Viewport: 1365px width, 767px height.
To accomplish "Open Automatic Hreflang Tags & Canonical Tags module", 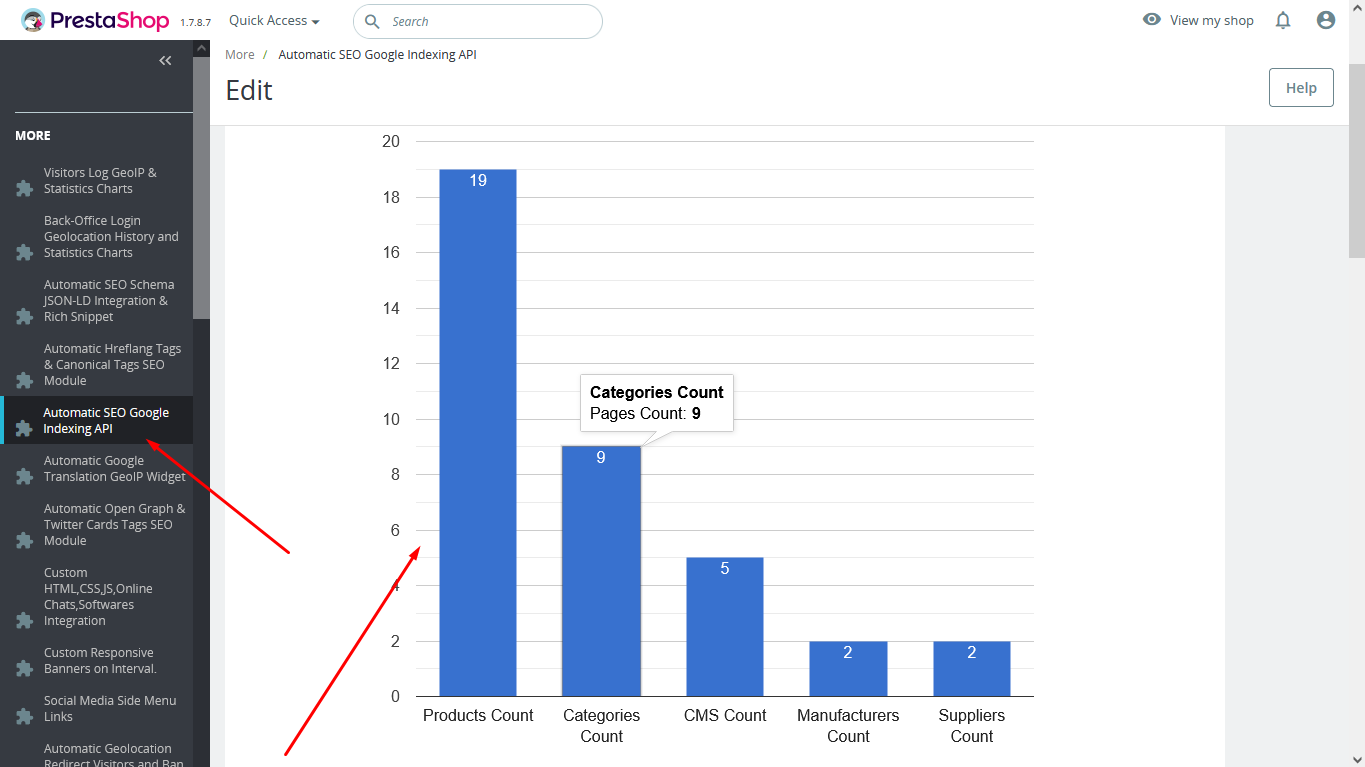I will pyautogui.click(x=112, y=365).
